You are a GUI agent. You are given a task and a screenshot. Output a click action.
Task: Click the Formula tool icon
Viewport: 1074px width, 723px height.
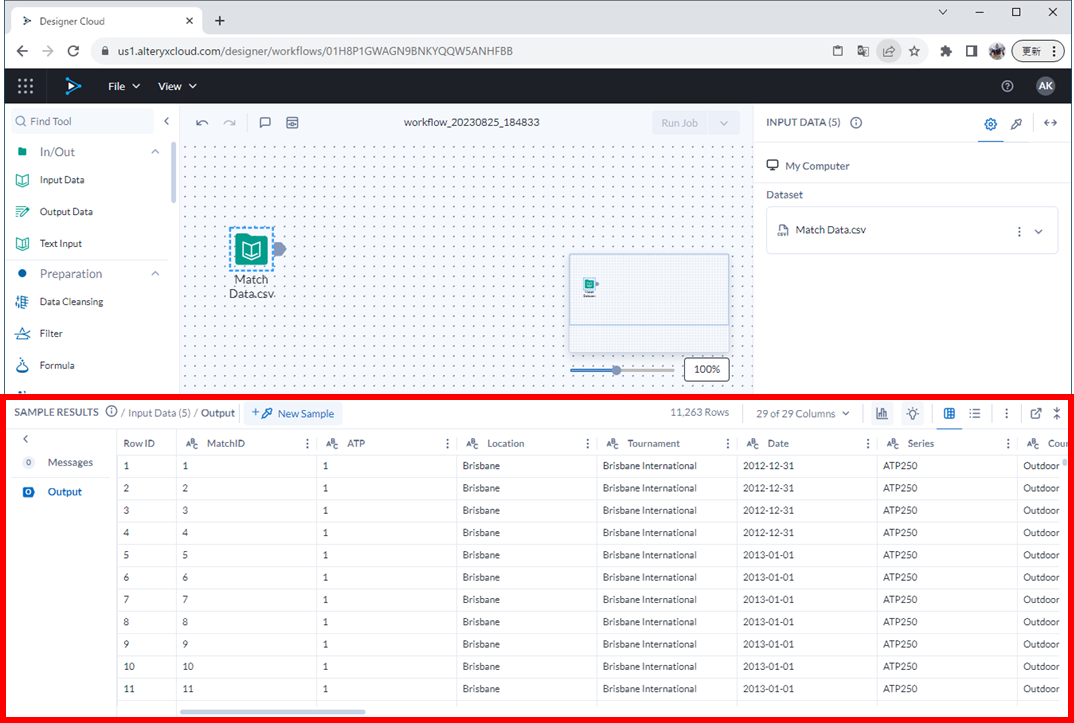pyautogui.click(x=22, y=366)
